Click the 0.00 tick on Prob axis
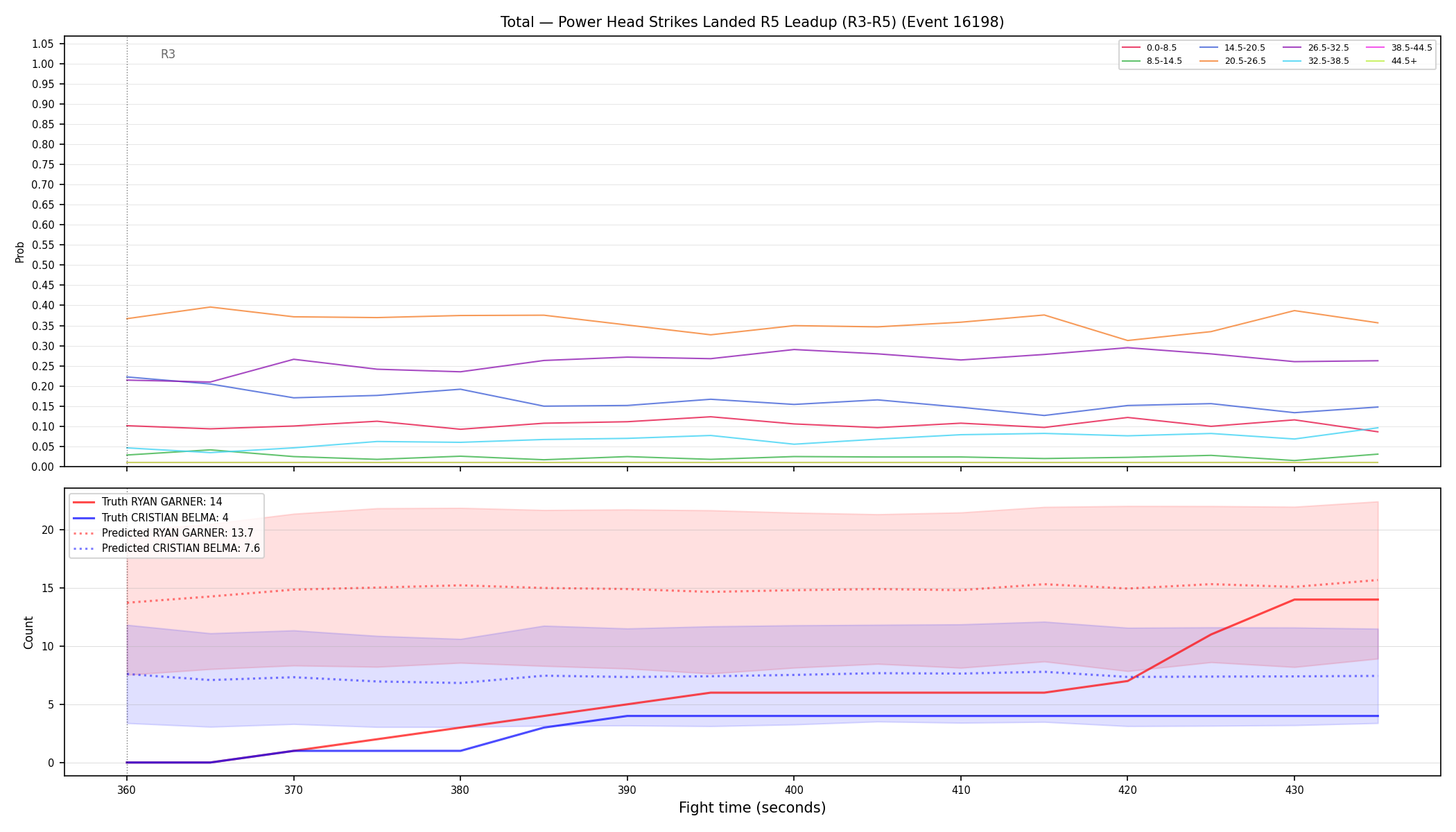Screen dimensions: 1456x832 (x=43, y=467)
